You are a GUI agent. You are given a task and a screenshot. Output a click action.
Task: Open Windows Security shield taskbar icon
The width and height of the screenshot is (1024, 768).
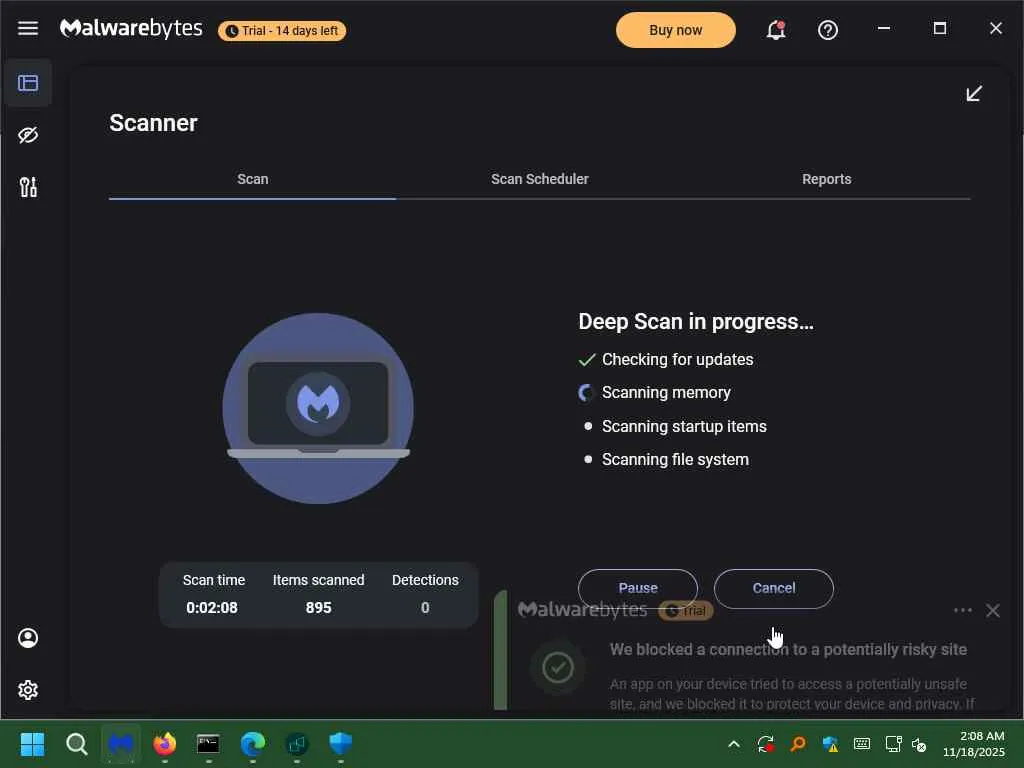point(341,744)
